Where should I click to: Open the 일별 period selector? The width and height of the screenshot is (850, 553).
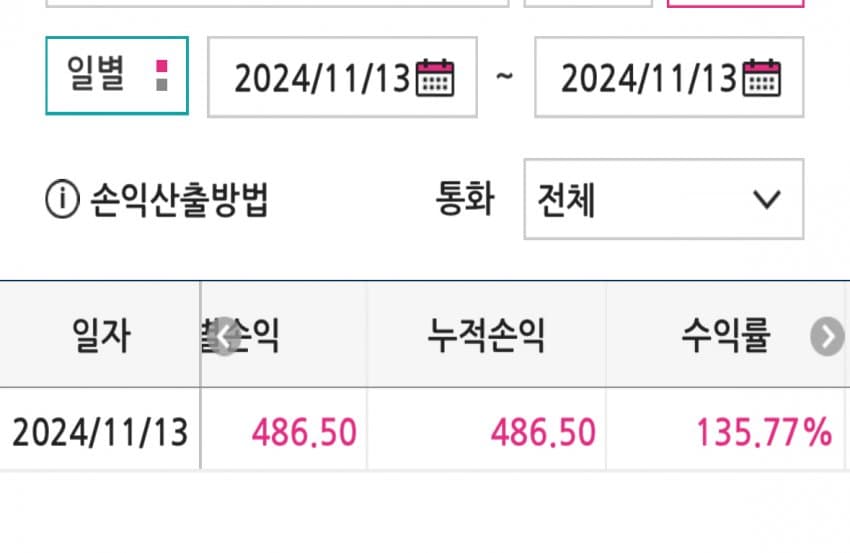(117, 75)
